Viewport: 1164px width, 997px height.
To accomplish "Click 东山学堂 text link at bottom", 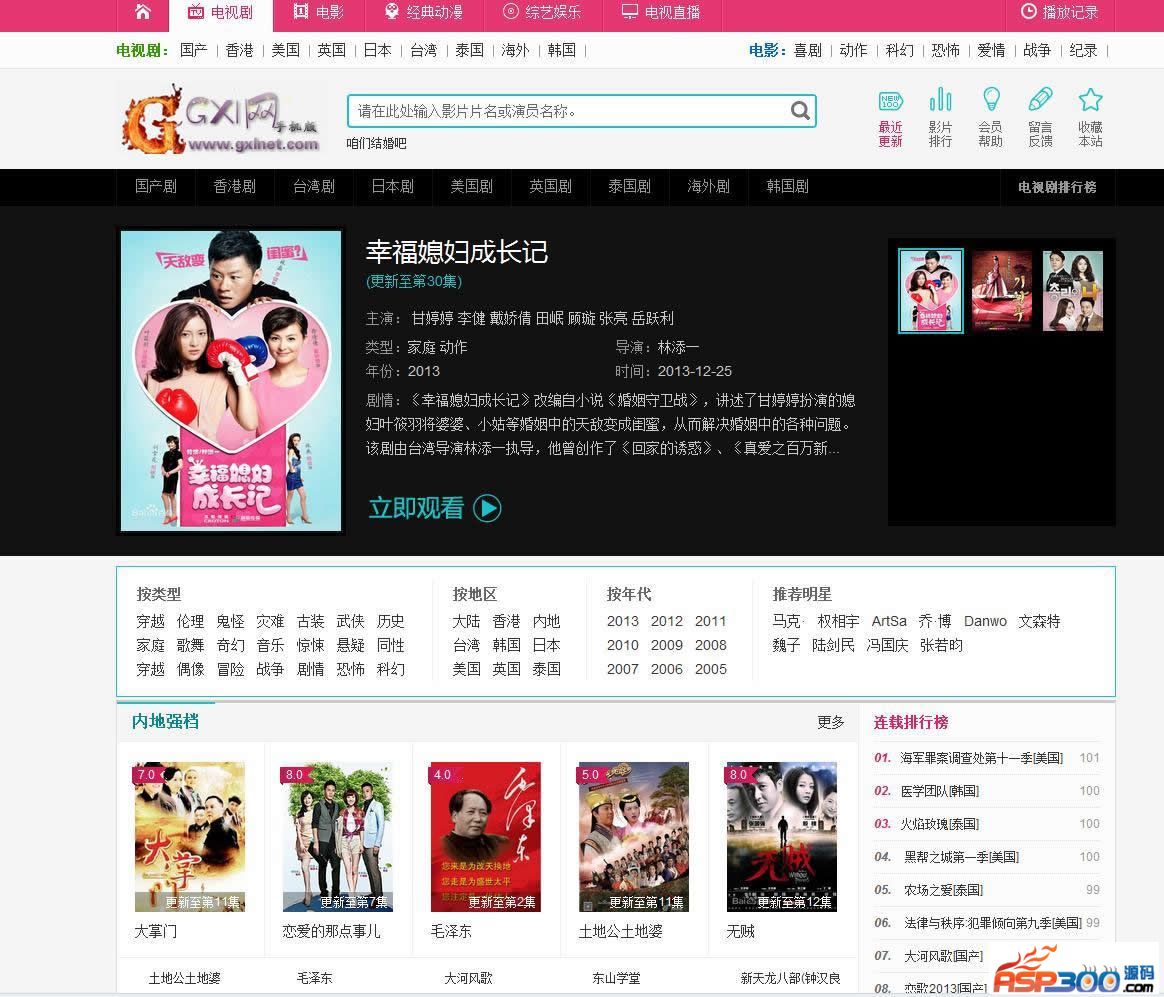I will coord(616,978).
